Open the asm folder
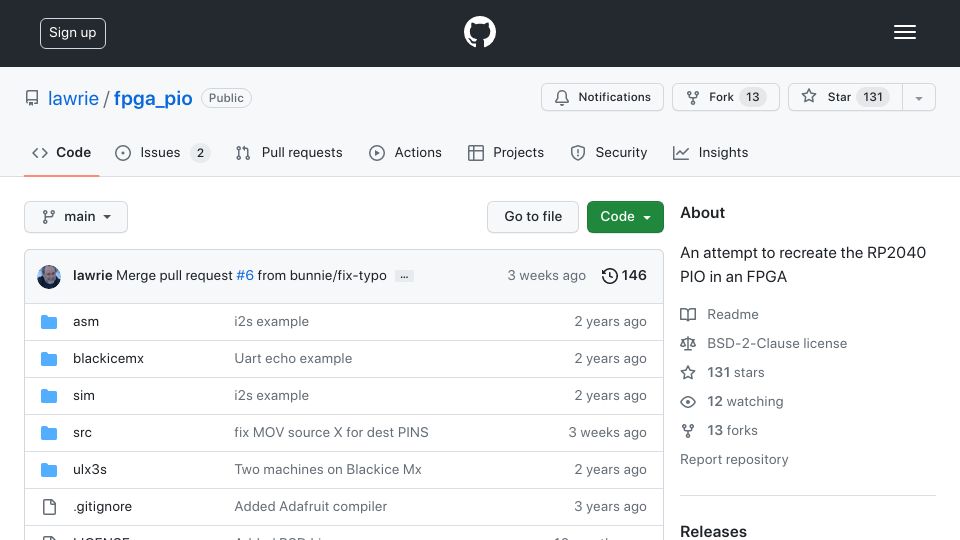Screen dimensions: 960x540 86,321
